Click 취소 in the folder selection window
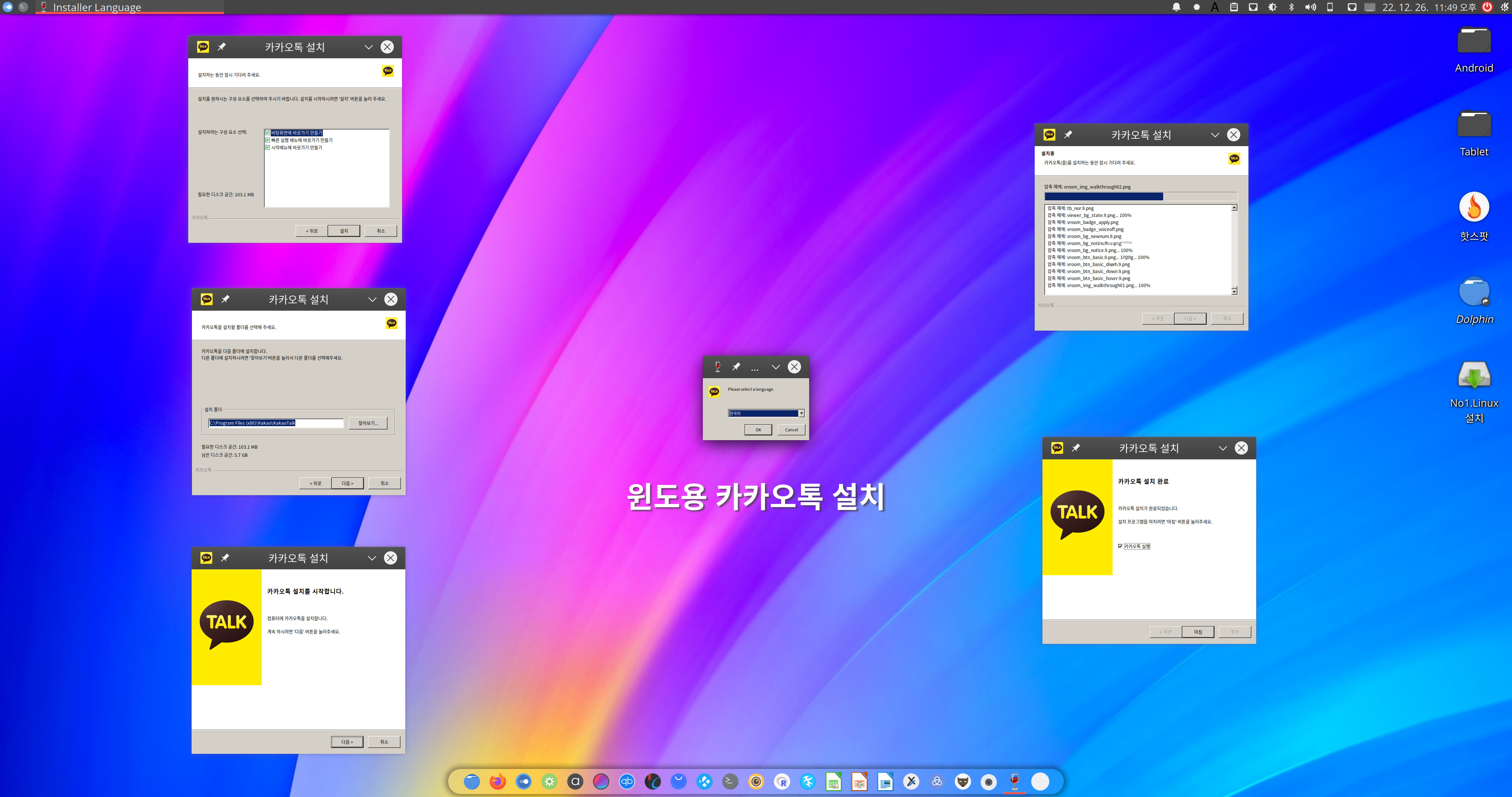The height and width of the screenshot is (797, 1512). pyautogui.click(x=384, y=483)
